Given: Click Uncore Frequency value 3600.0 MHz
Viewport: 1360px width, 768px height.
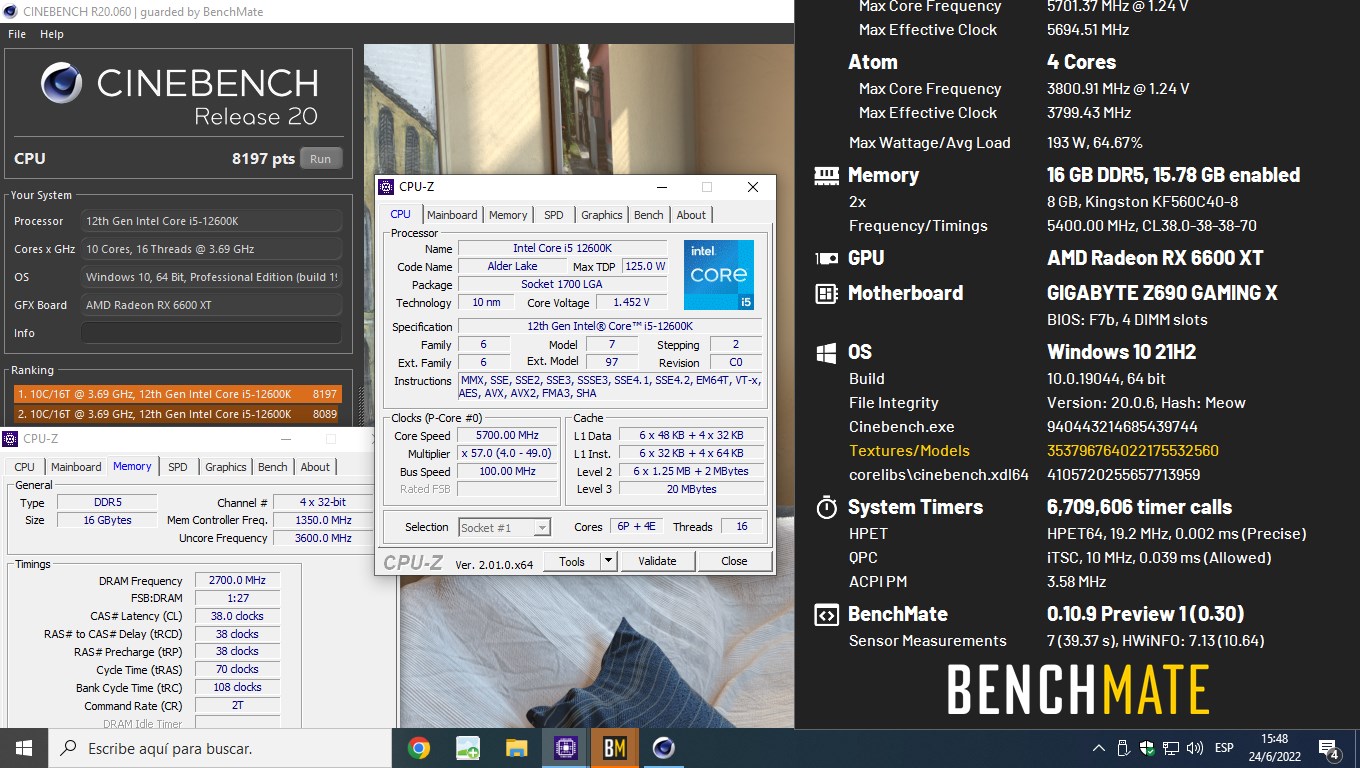Looking at the screenshot, I should [323, 538].
